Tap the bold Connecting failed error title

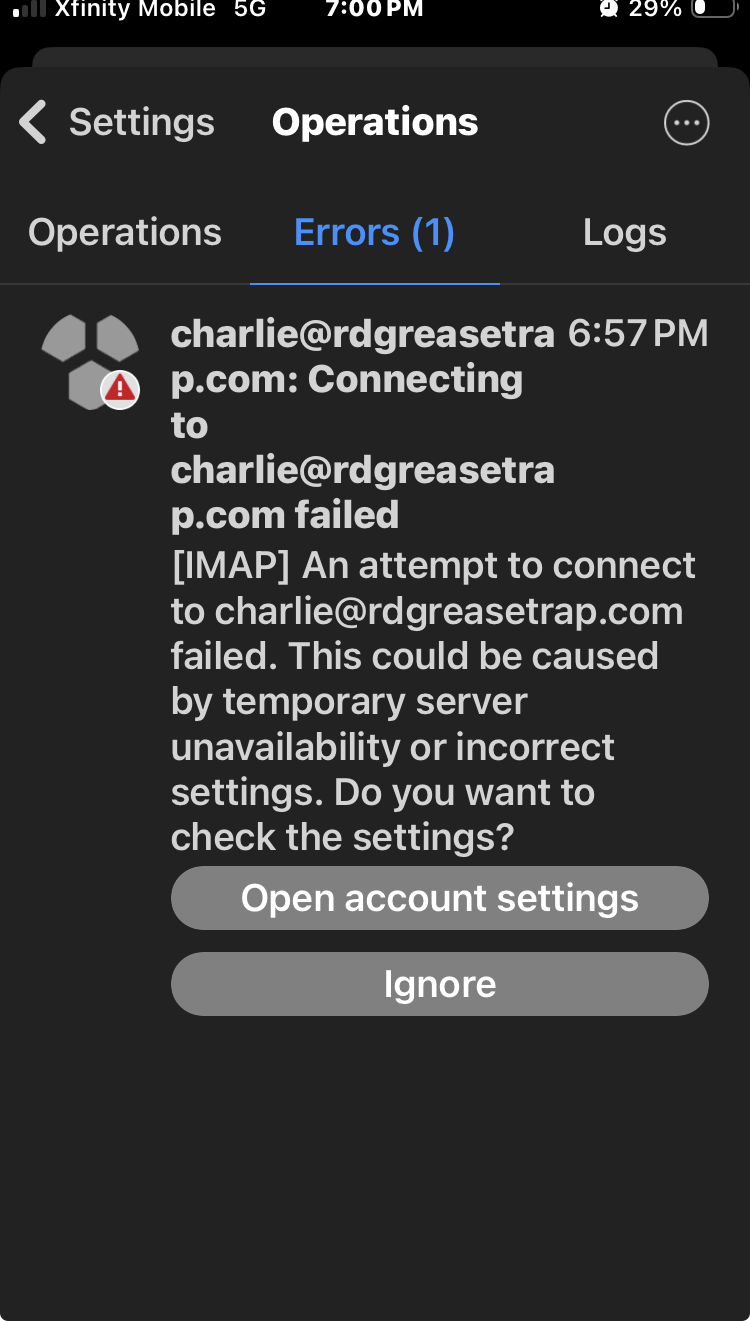point(363,424)
